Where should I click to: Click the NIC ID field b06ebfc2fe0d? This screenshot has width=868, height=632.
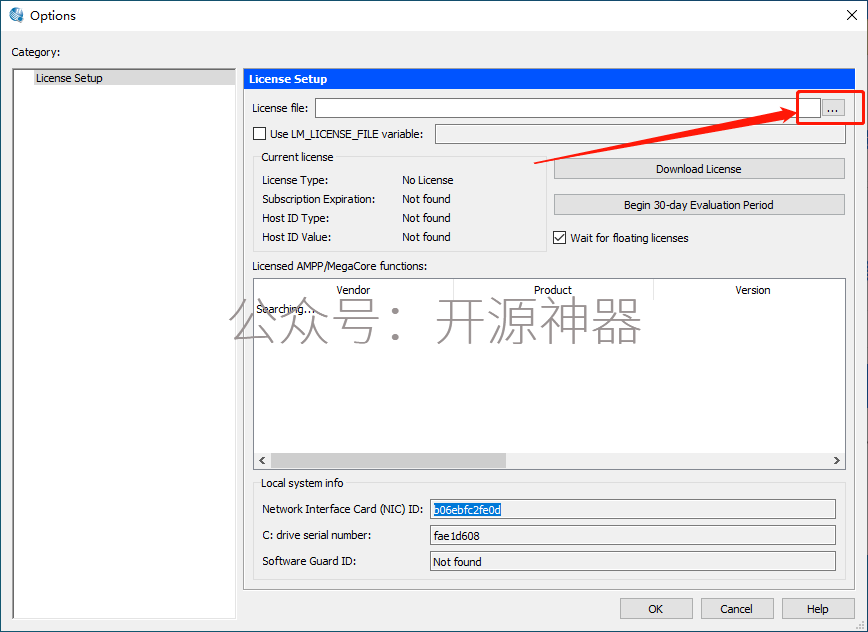point(633,509)
